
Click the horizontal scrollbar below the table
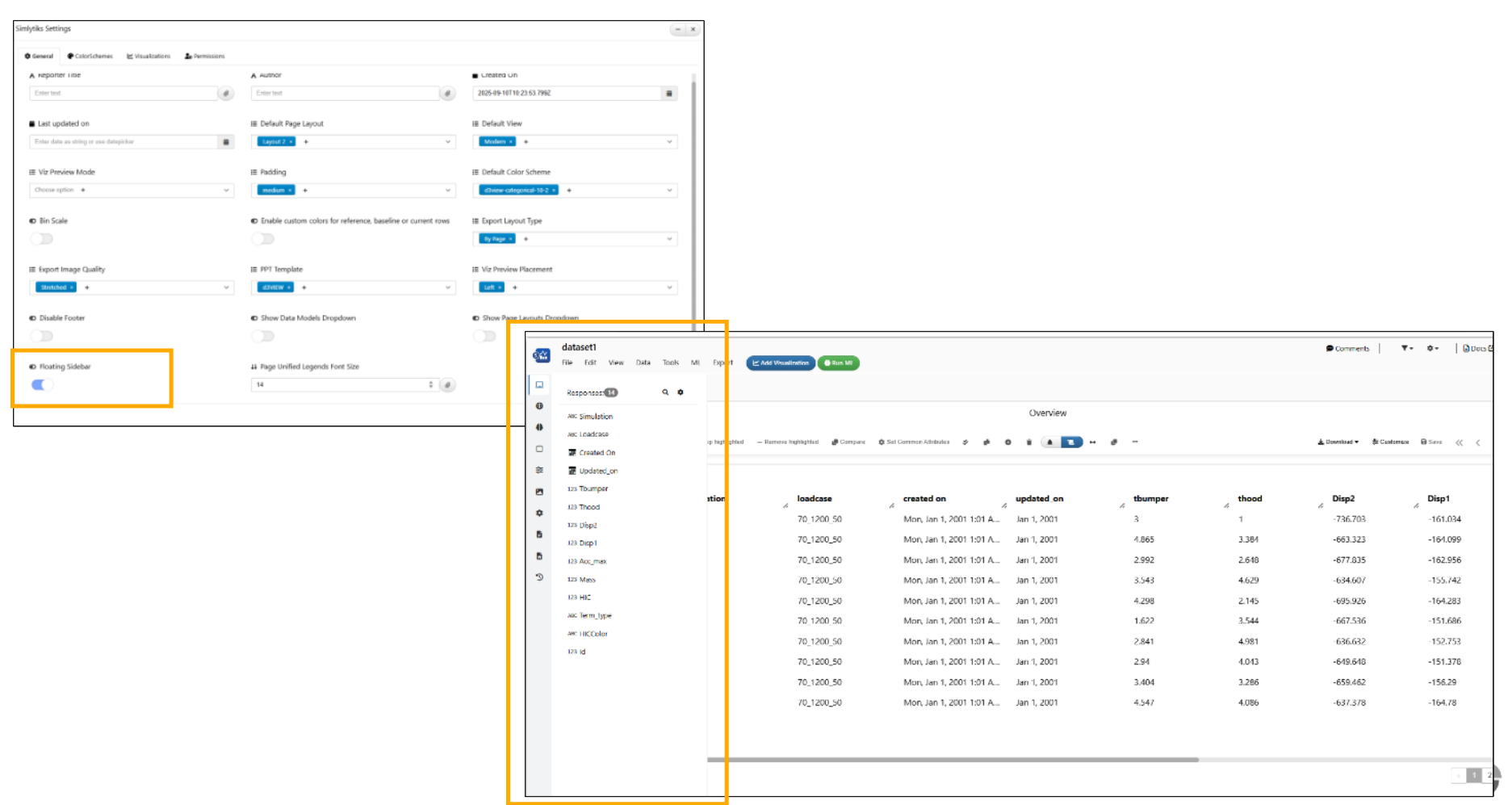953,760
